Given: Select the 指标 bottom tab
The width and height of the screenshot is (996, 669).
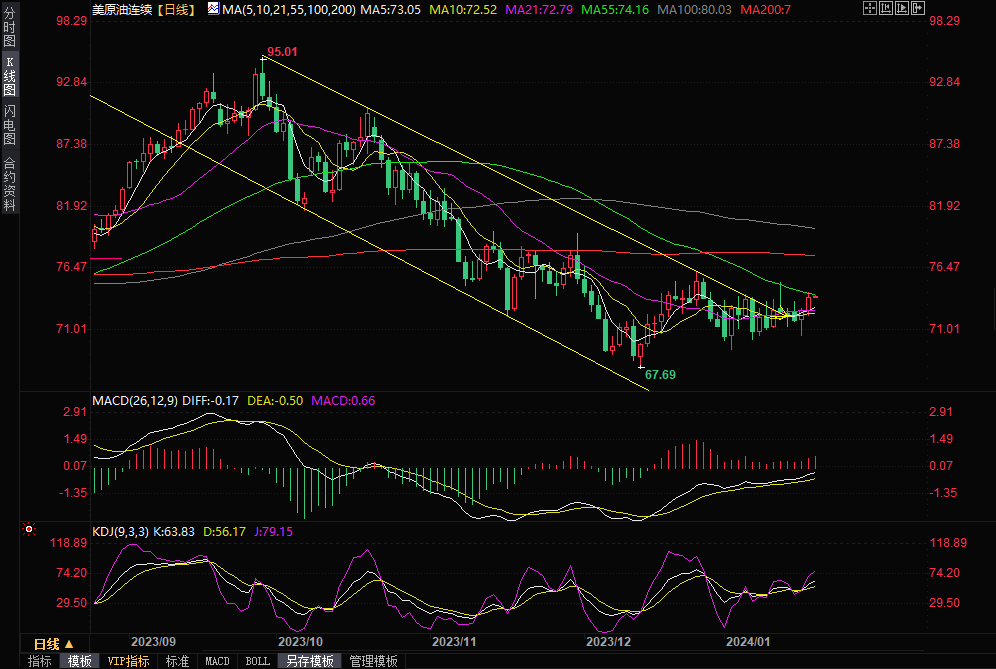Looking at the screenshot, I should pyautogui.click(x=40, y=661).
